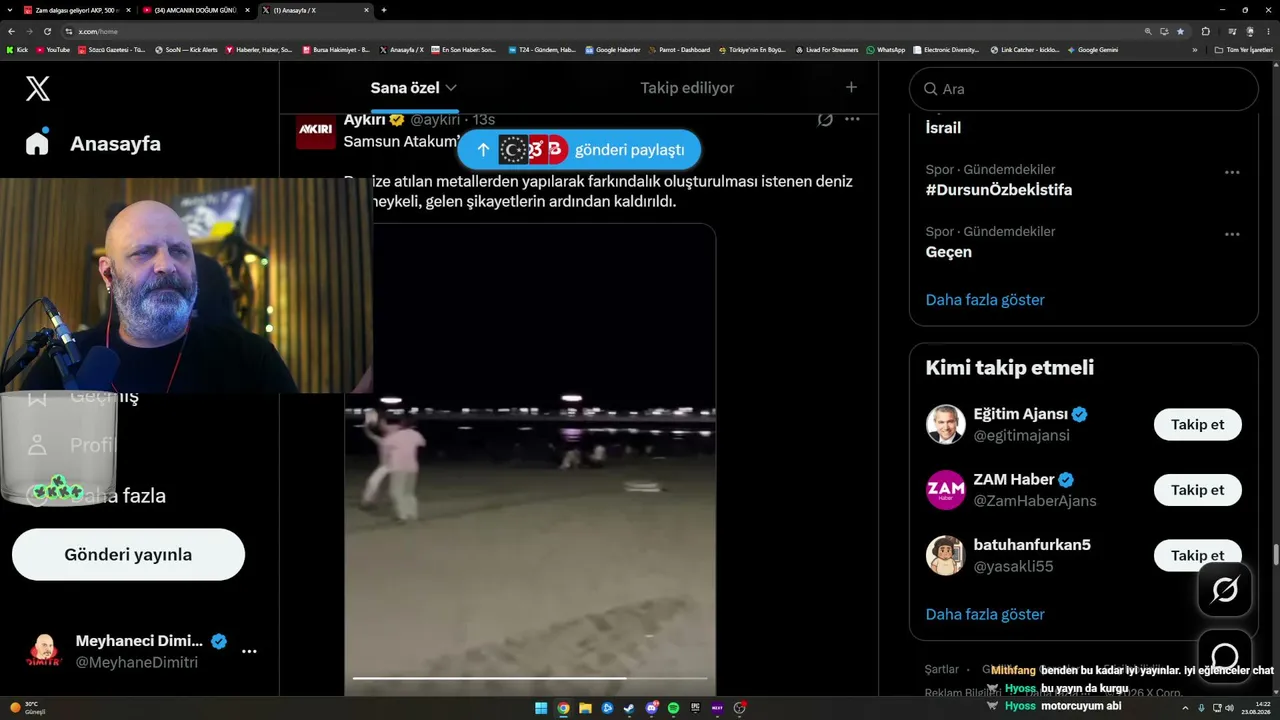Reload the page with browser refresh button
This screenshot has width=1280, height=720.
(47, 31)
